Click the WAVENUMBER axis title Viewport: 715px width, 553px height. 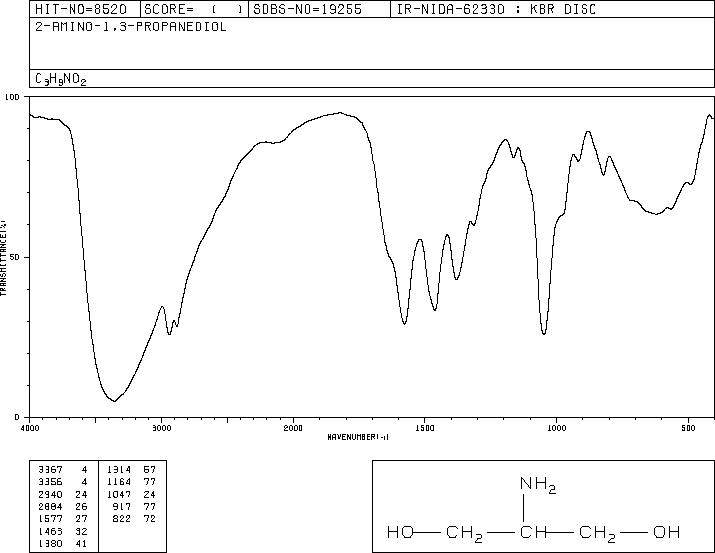tap(358, 437)
